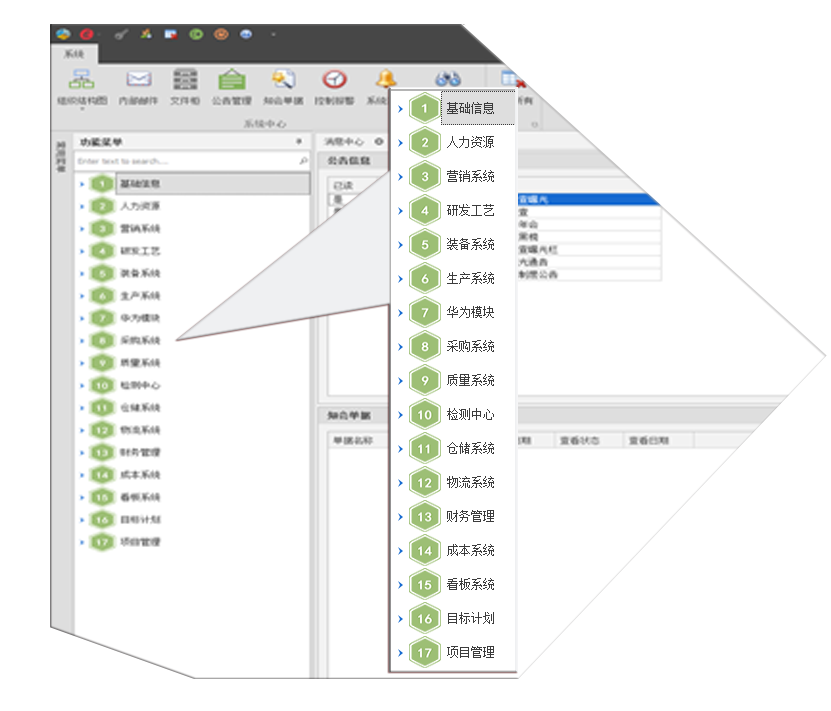Expand the arrow beside 人力资源 in enlarged list
Screen dimensions: 831x711
401,143
